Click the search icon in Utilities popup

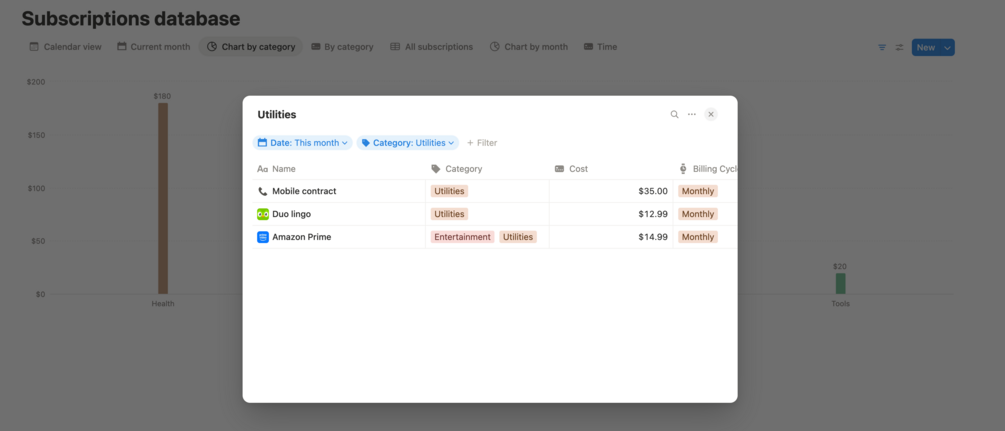point(674,114)
